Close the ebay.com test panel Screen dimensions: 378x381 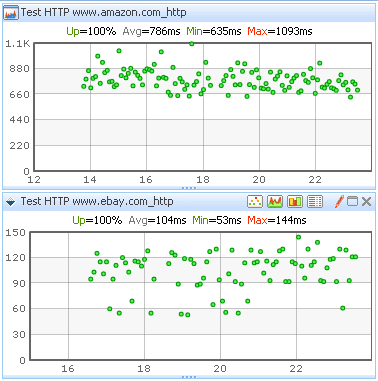[x=367, y=202]
